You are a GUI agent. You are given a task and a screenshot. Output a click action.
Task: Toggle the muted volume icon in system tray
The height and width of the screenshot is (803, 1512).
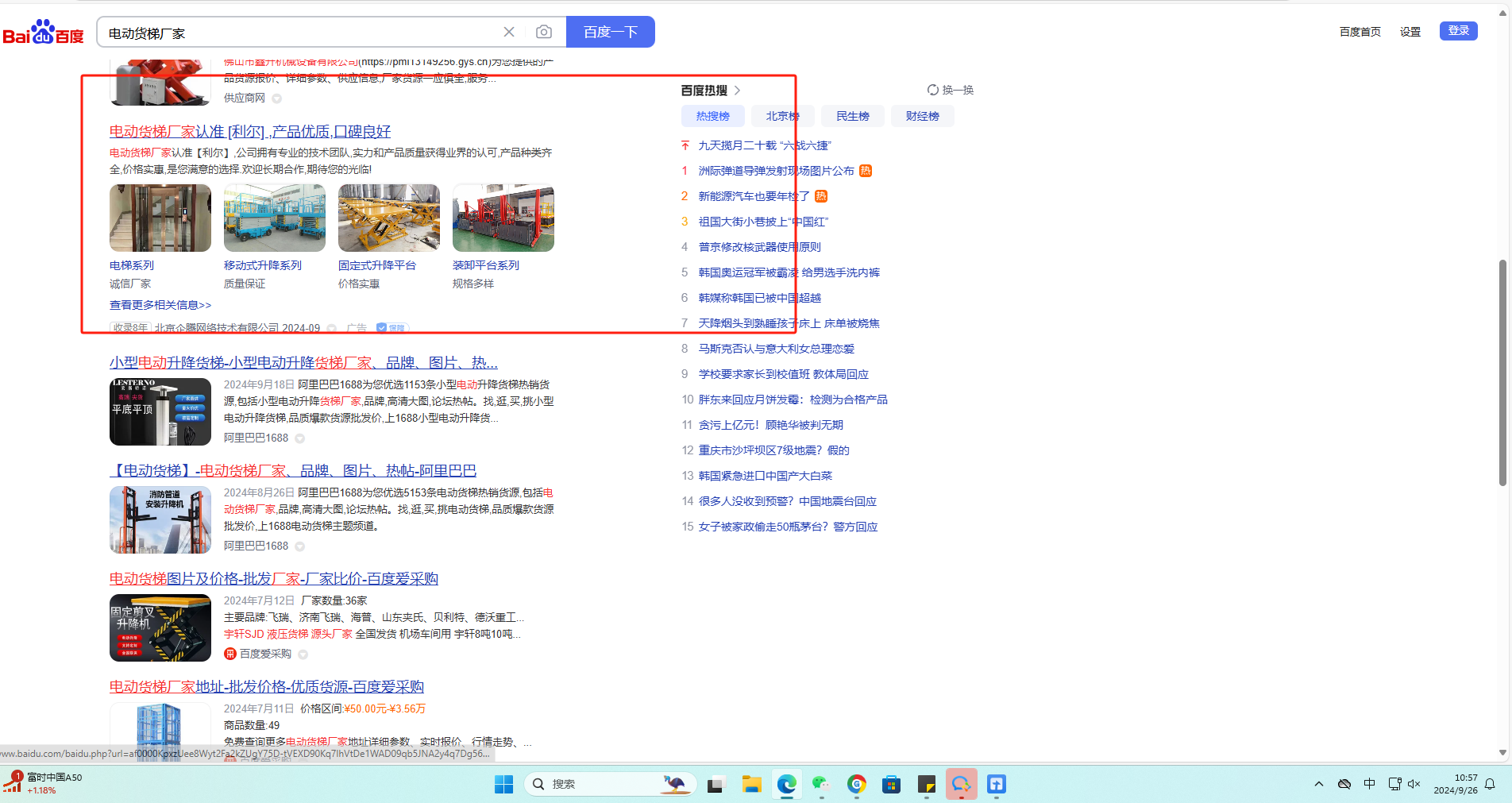[x=1414, y=784]
